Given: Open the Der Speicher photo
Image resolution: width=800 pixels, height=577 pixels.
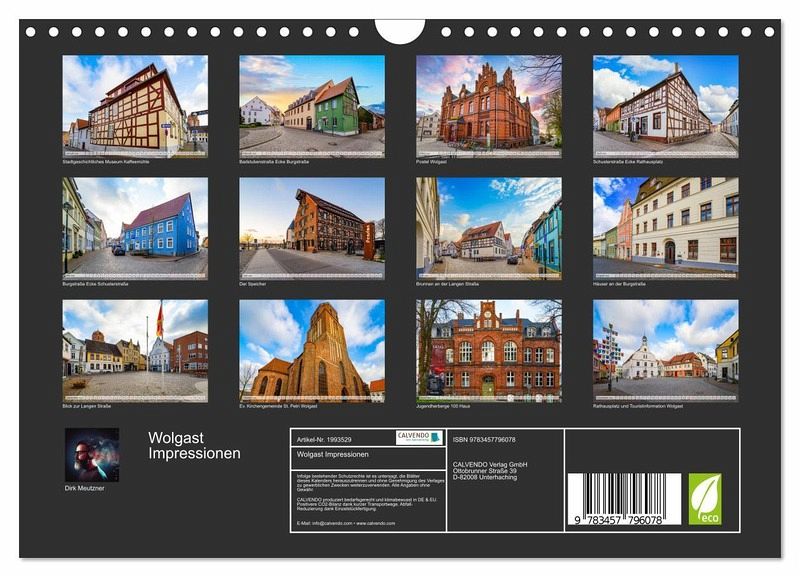Looking at the screenshot, I should 312,228.
